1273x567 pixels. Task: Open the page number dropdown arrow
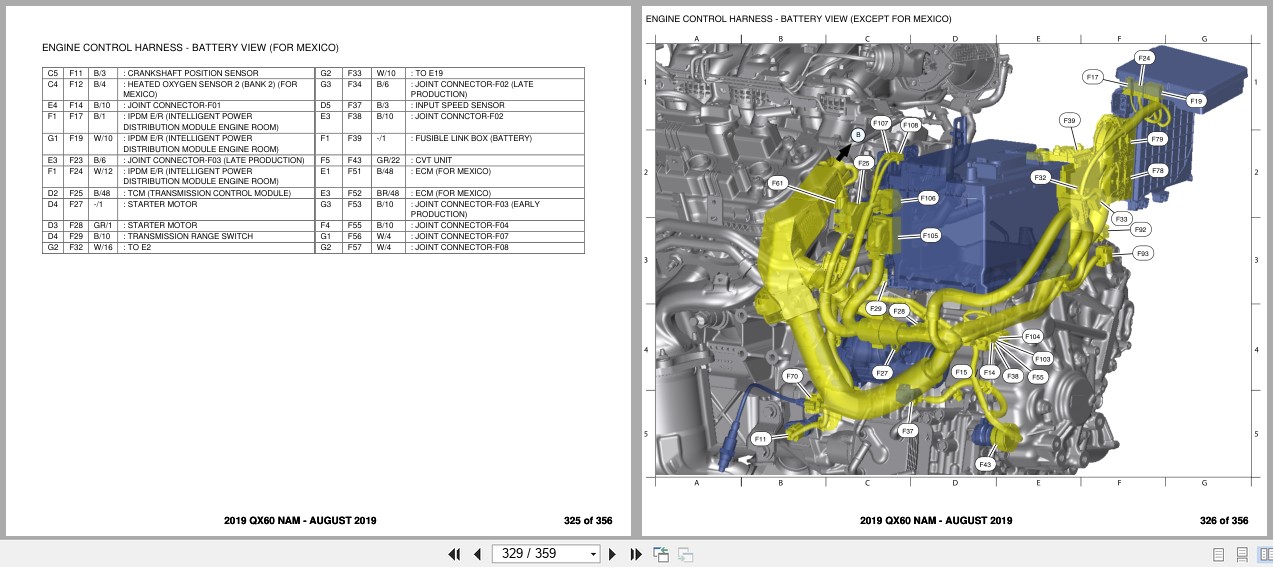[594, 554]
